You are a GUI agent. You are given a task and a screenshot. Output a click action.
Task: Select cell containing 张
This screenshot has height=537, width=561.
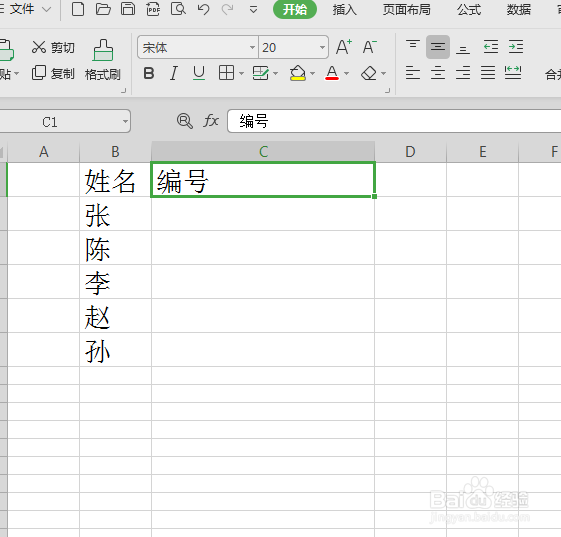(x=115, y=214)
